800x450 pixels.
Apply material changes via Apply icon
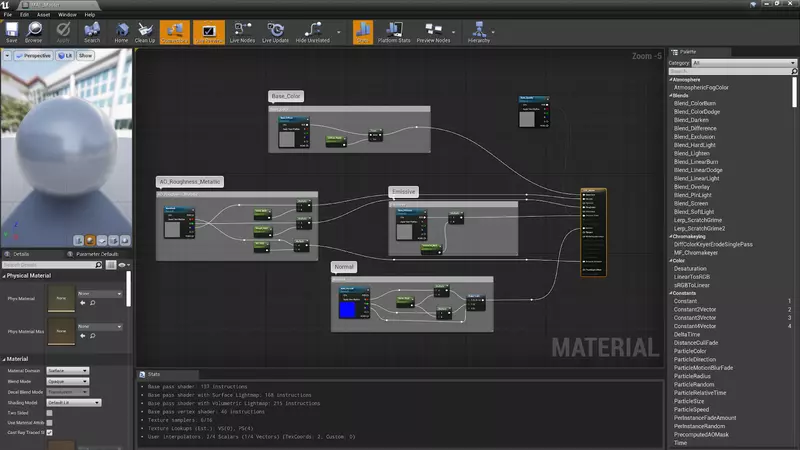pos(63,32)
